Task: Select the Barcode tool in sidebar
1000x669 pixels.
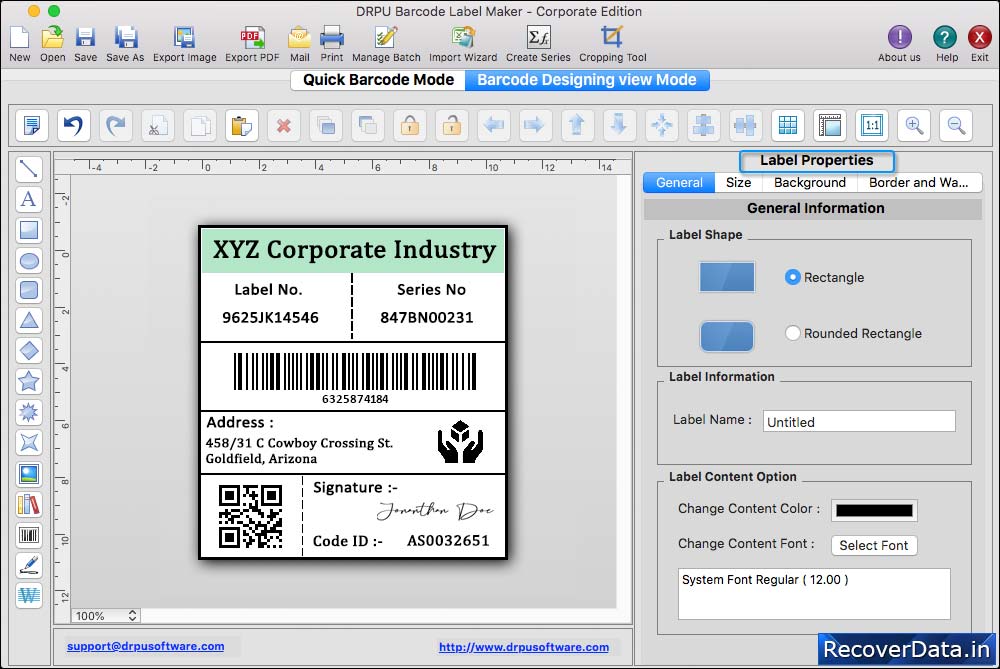Action: [x=29, y=534]
